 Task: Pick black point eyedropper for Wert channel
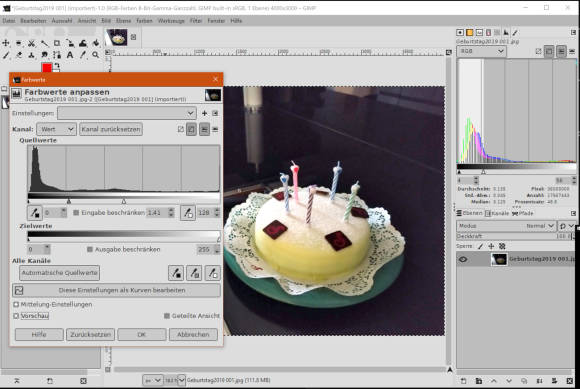coord(35,213)
